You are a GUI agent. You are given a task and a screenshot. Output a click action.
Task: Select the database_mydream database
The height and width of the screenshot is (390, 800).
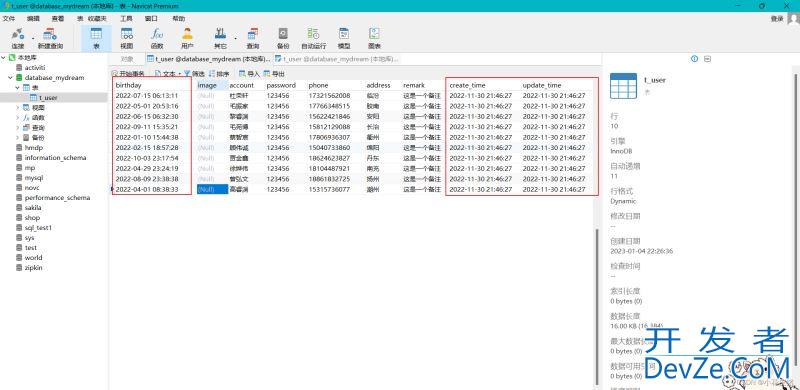click(x=54, y=78)
